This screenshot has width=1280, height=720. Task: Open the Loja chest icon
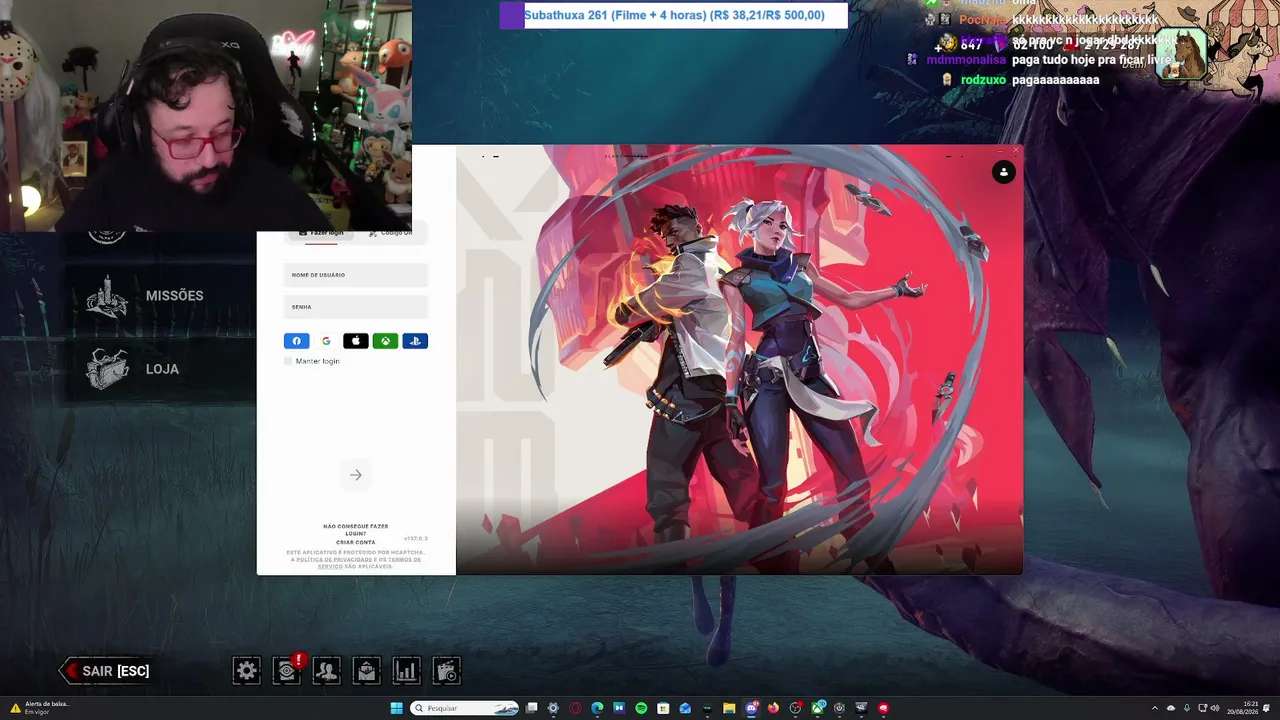point(107,369)
